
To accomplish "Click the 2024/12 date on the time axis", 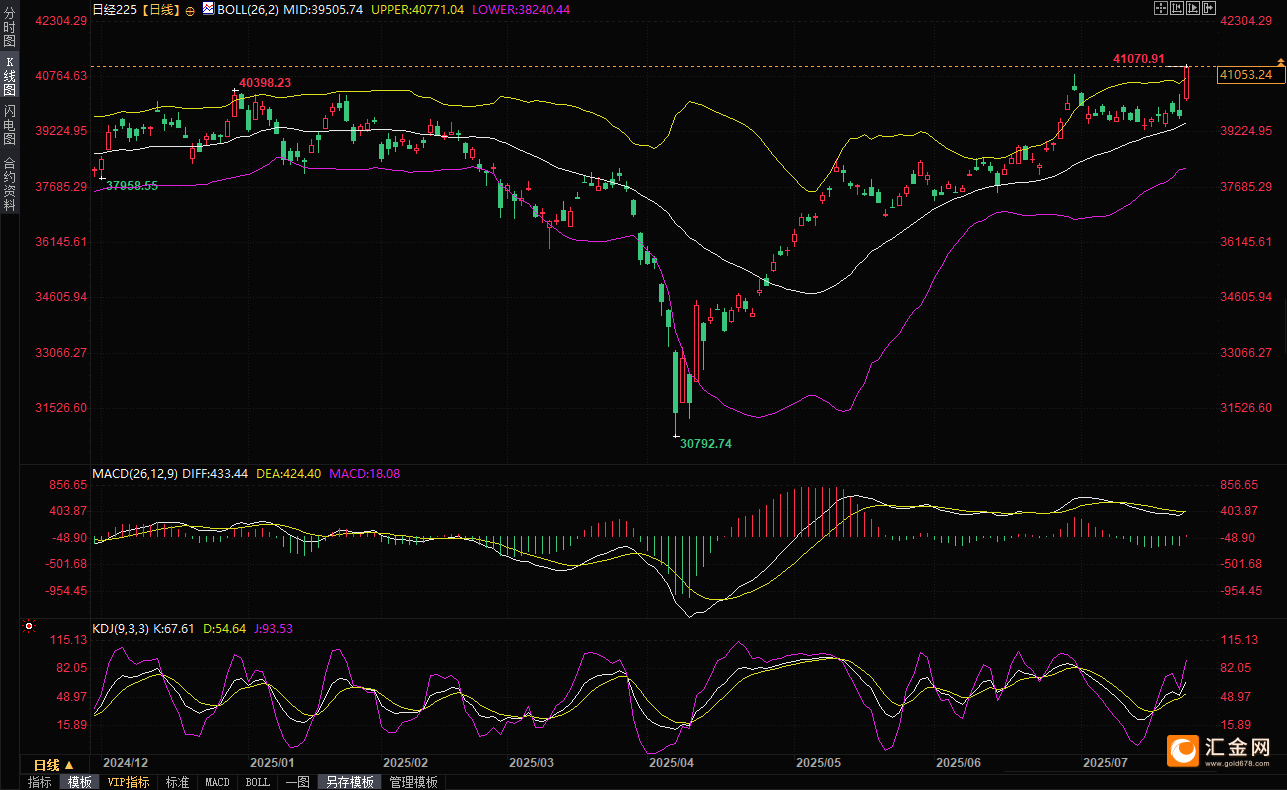I will coord(127,762).
